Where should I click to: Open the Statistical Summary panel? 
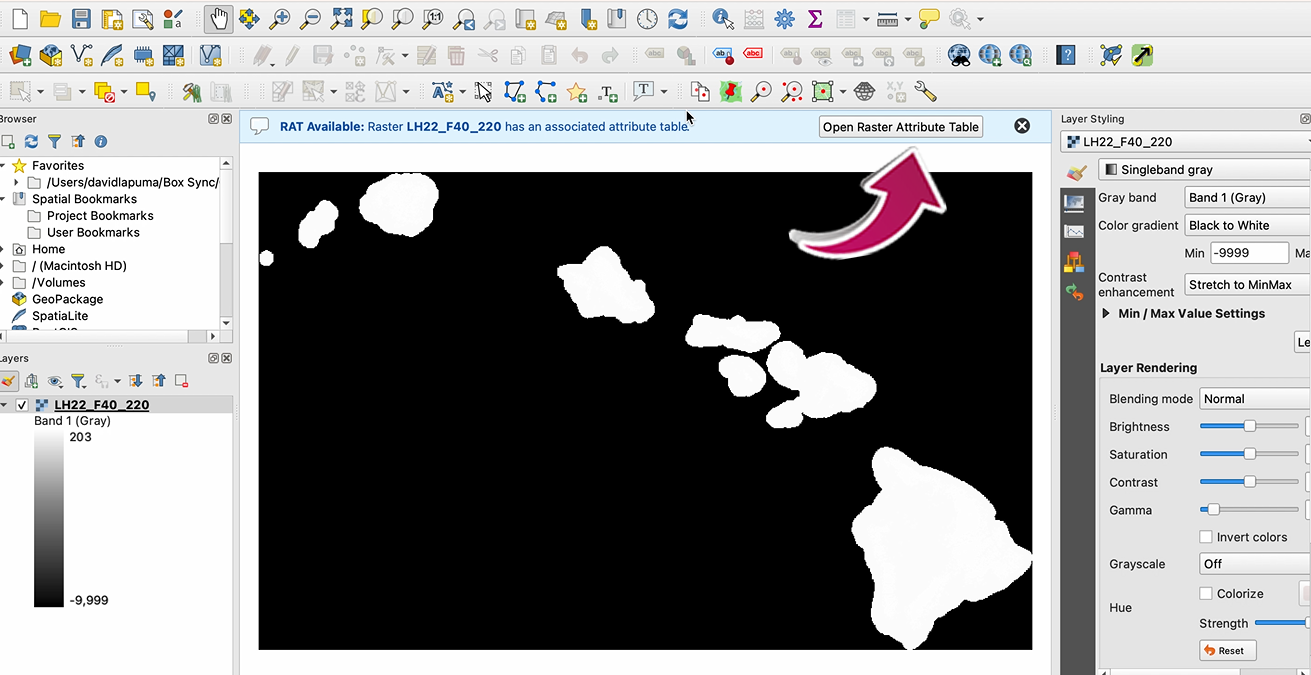(x=817, y=18)
